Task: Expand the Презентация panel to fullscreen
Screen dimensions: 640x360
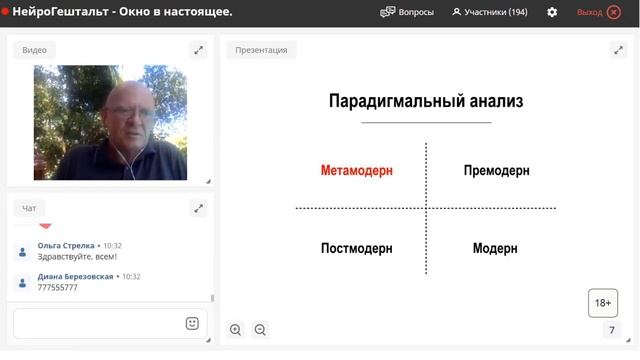Action: [618, 50]
